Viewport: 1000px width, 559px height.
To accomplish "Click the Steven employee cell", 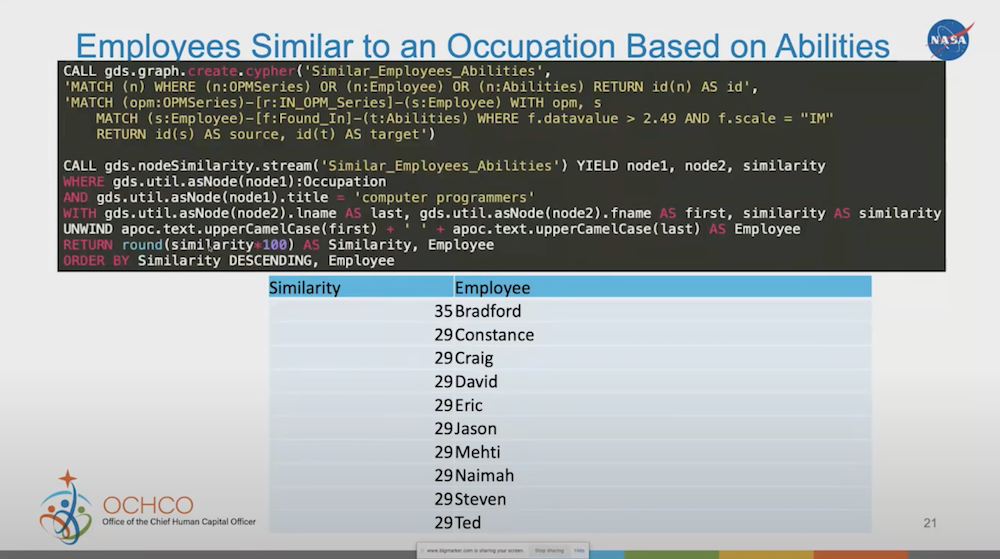I will pyautogui.click(x=663, y=499).
